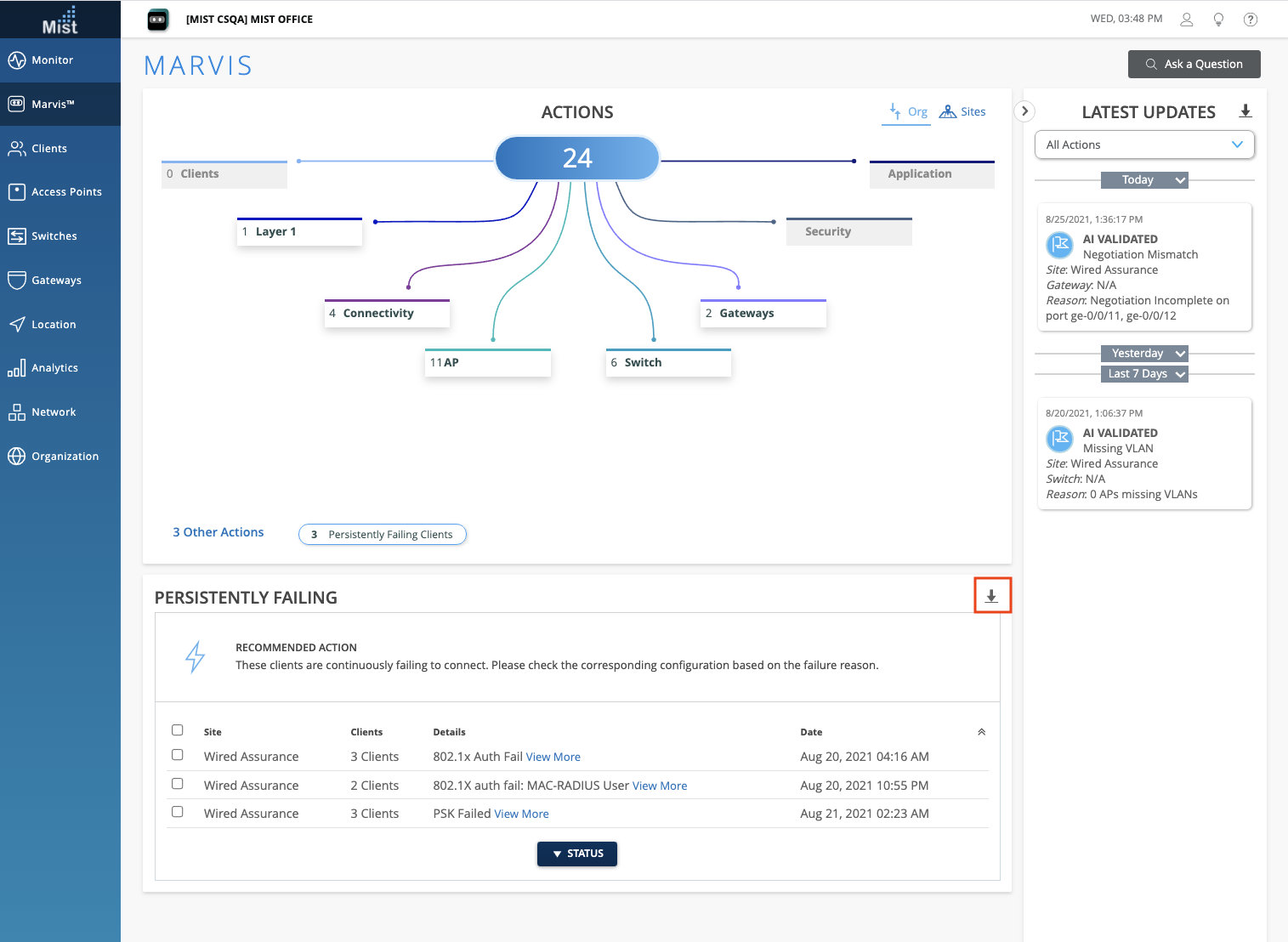Select the AP action category
The width and height of the screenshot is (1288, 942).
pos(488,363)
